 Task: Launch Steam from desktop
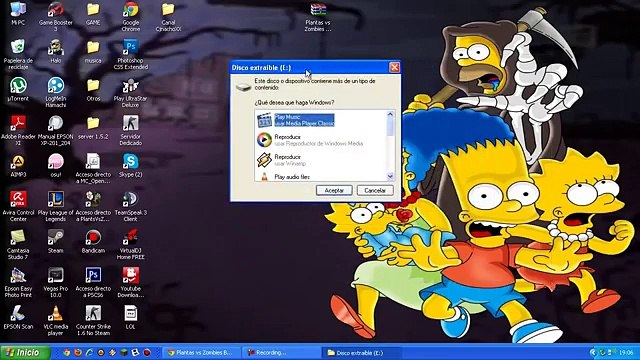coord(56,241)
